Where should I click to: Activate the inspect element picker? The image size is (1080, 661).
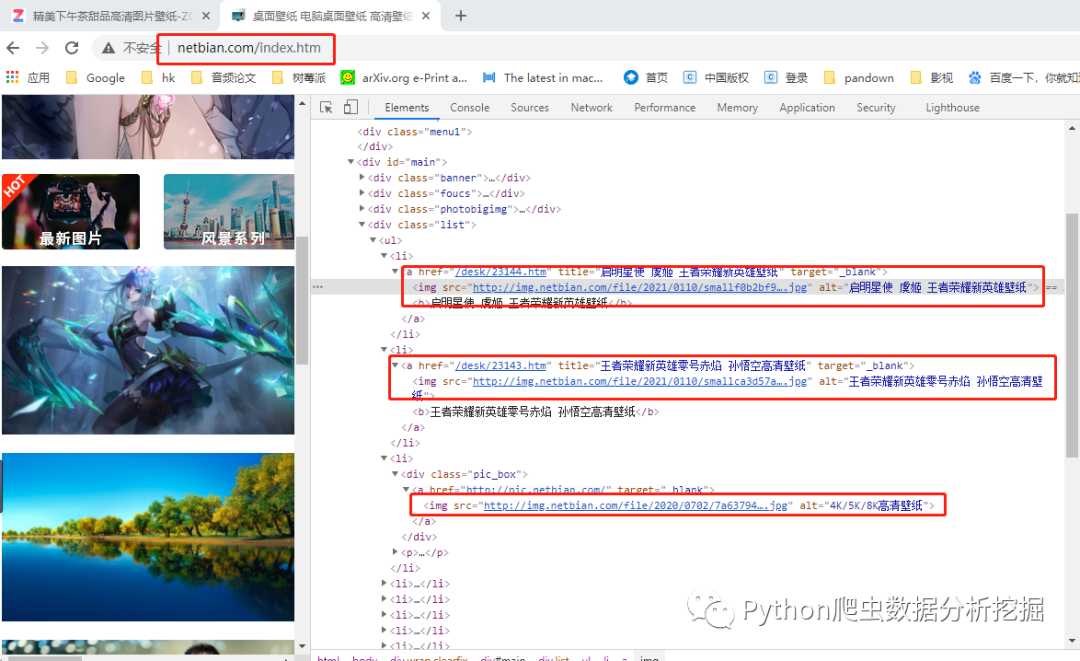(x=326, y=107)
